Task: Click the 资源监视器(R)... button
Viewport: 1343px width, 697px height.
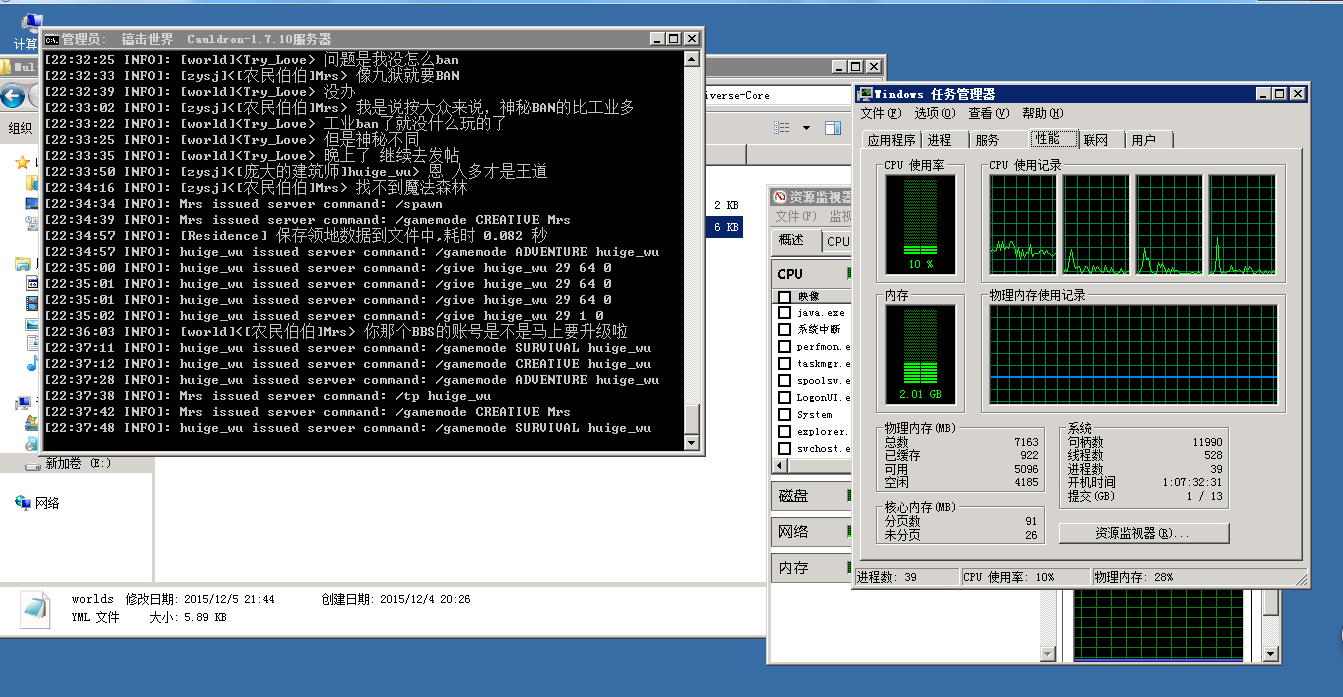Action: 1143,534
